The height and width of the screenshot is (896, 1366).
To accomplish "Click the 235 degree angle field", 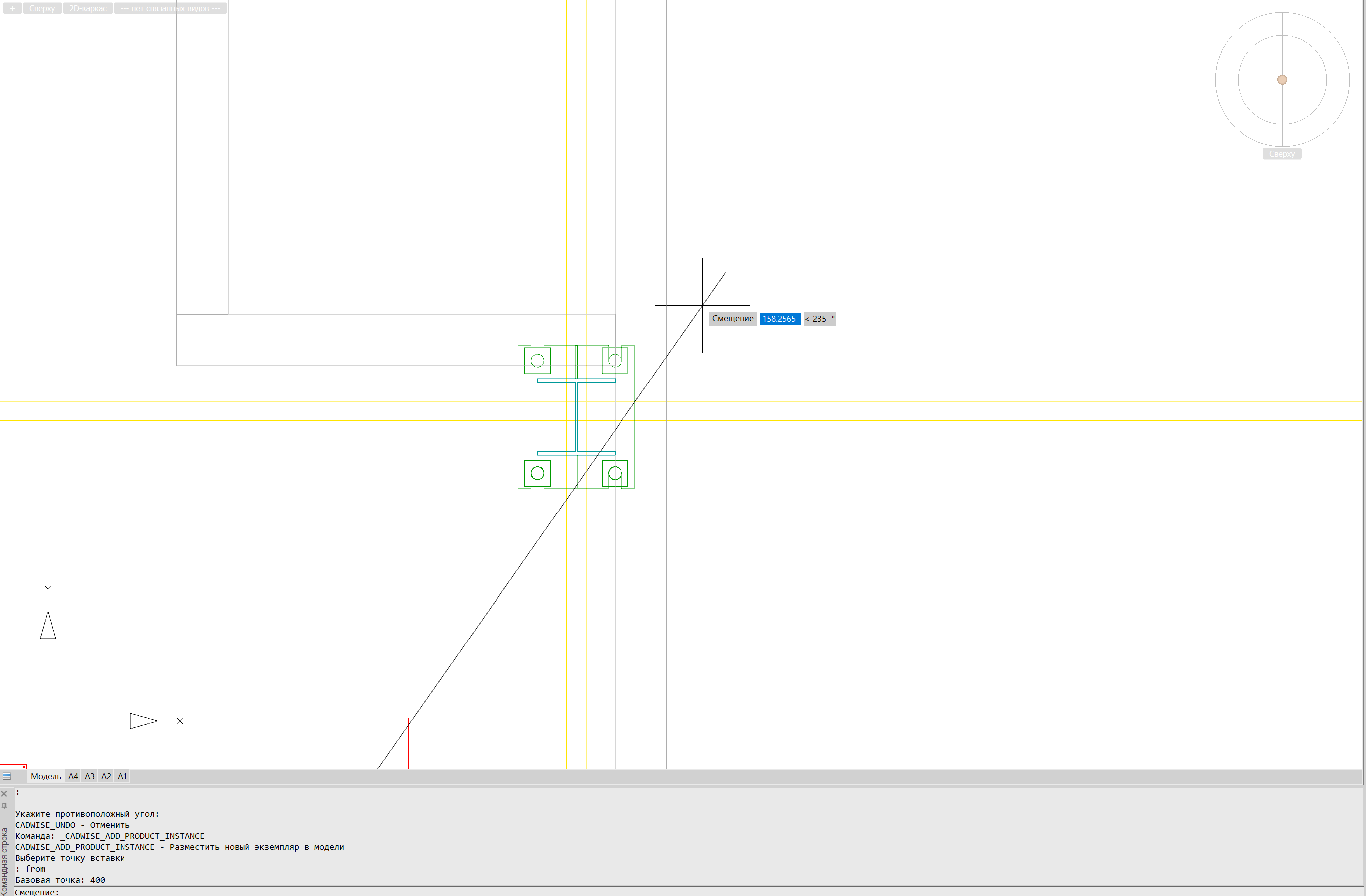I will 820,319.
